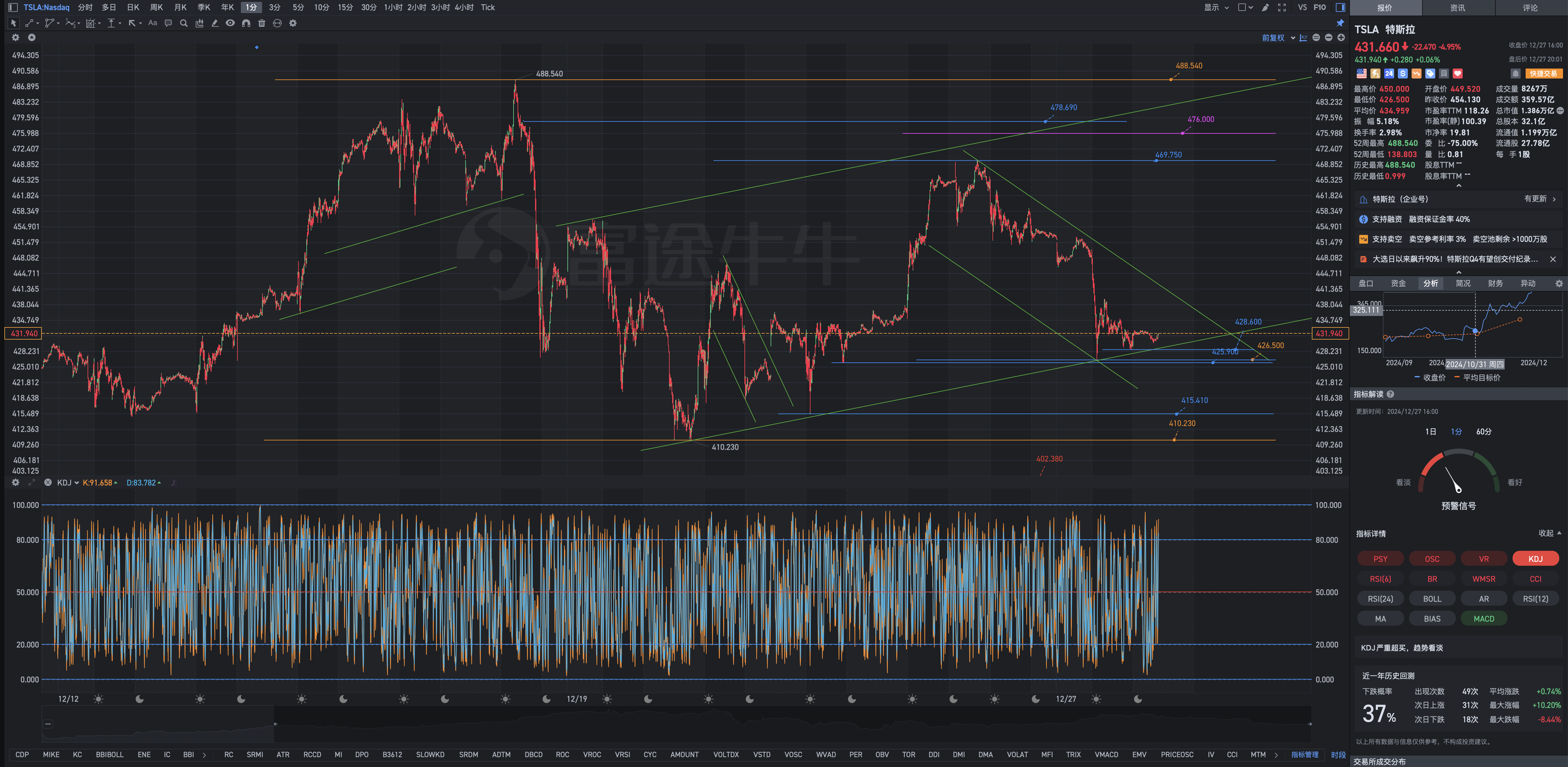Switch the XY axis coordinate mode
The image size is (1568, 767).
tap(1303, 38)
